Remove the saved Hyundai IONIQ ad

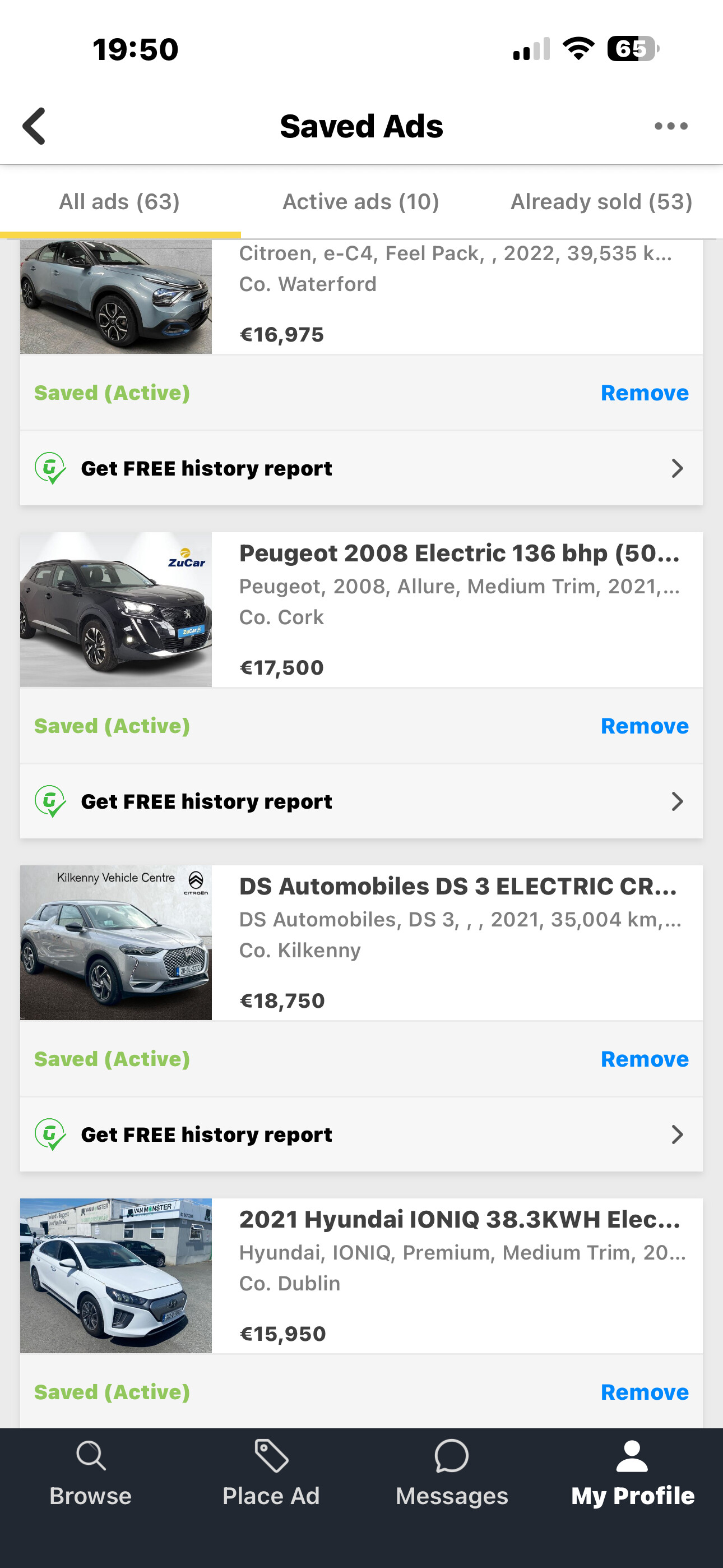point(644,1391)
